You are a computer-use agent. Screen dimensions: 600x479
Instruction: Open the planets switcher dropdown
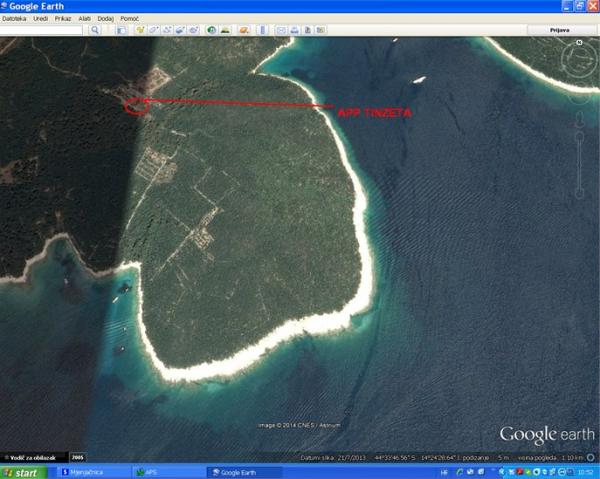241,30
